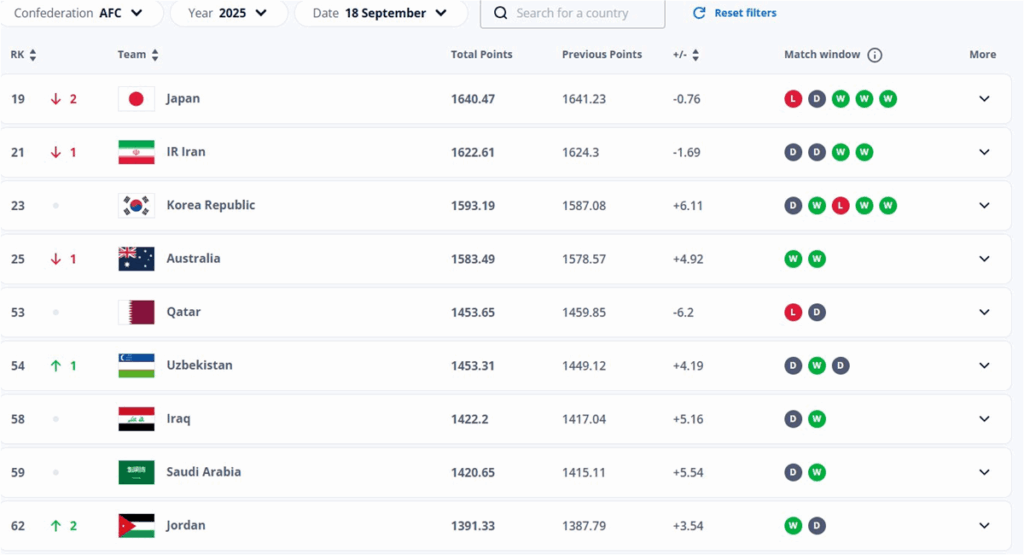This screenshot has width=1024, height=555.
Task: Open the Year 2025 dropdown
Action: 229,13
